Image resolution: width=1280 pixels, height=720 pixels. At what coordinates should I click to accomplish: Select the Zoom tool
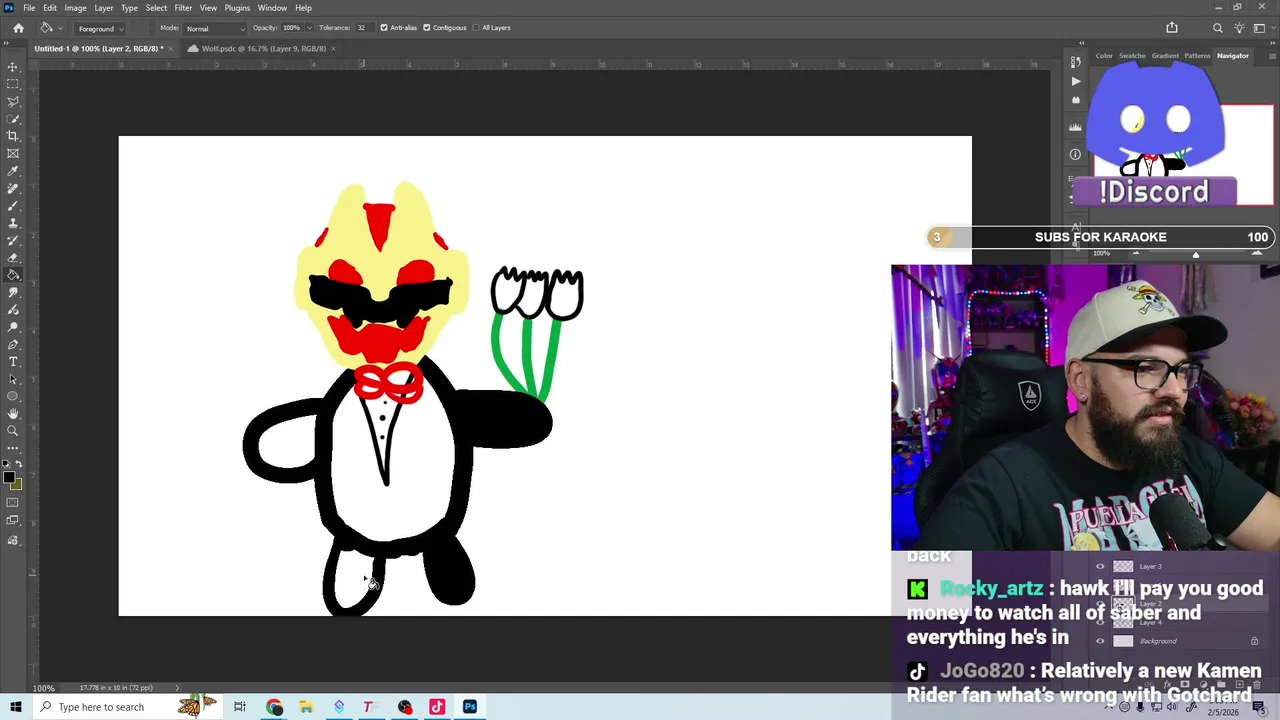pyautogui.click(x=13, y=431)
